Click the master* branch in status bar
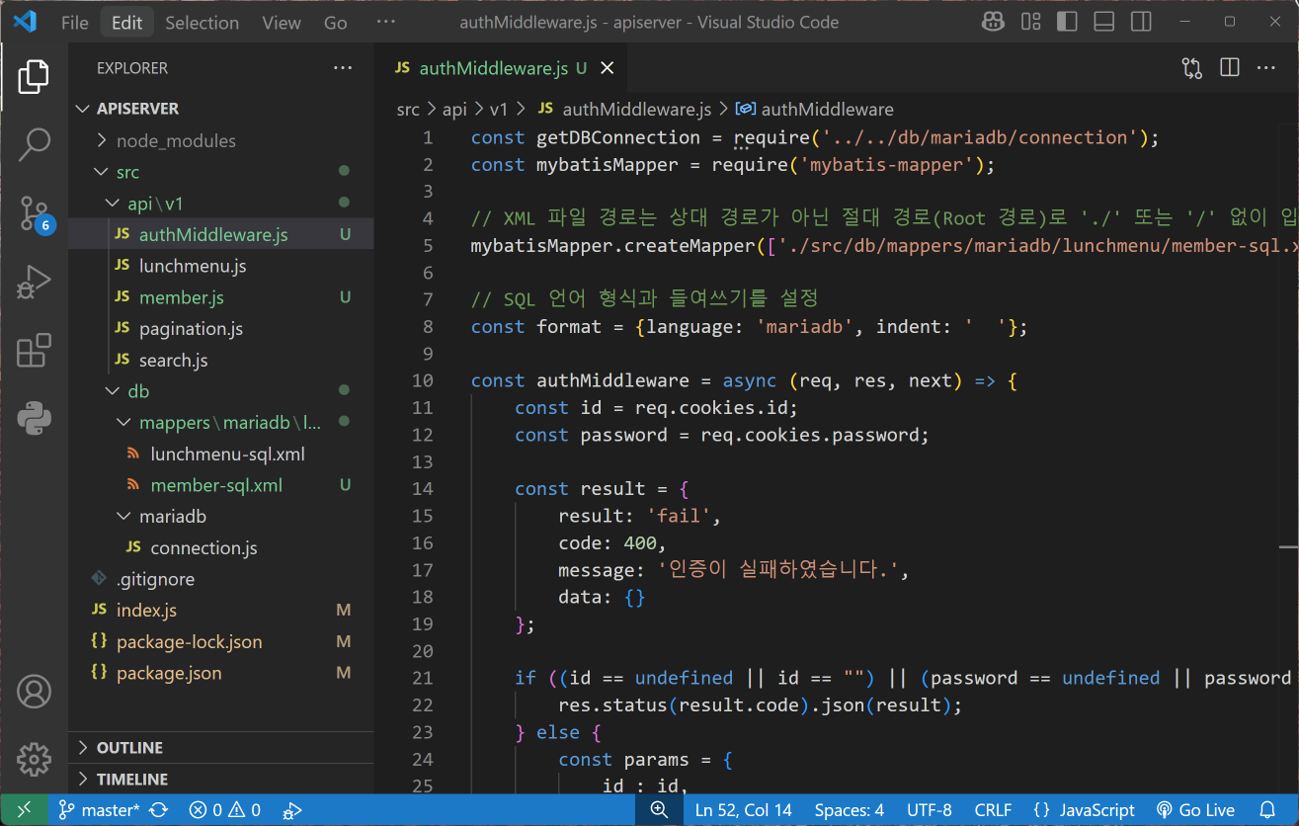The height and width of the screenshot is (826, 1299). click(98, 810)
